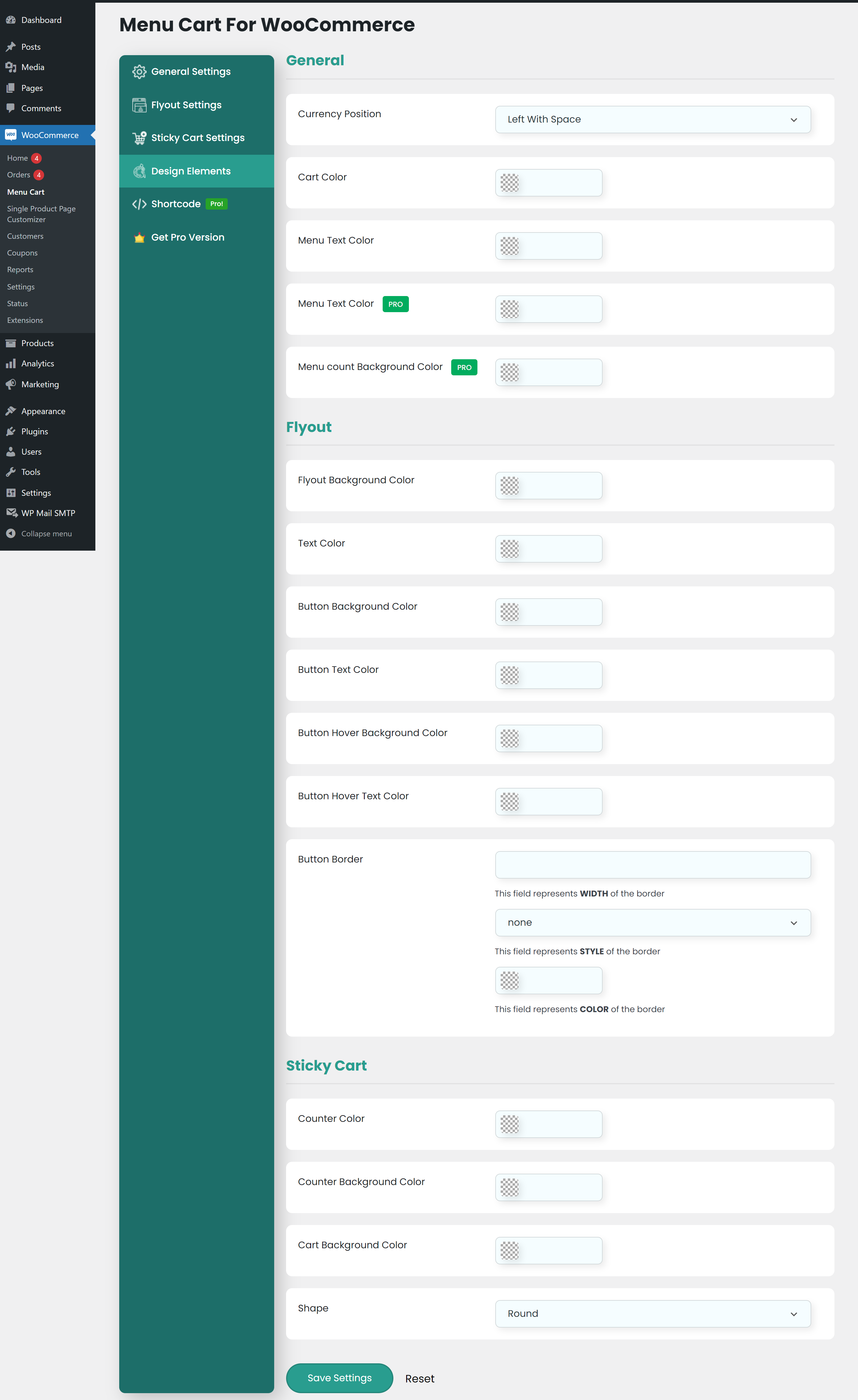Image resolution: width=858 pixels, height=1400 pixels.
Task: Open the Shape dropdown showing Round
Action: [x=652, y=1314]
